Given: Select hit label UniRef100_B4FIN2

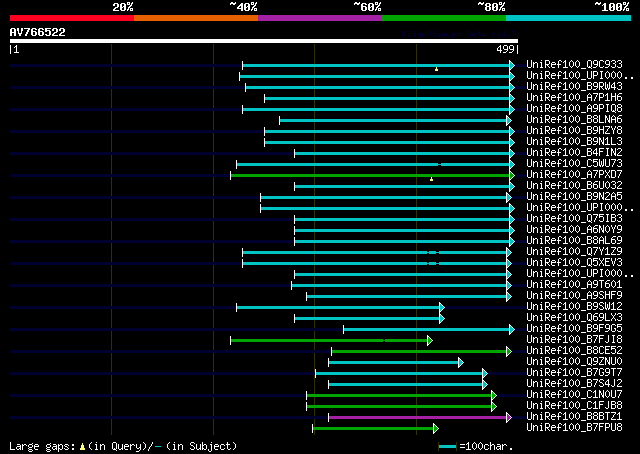Looking at the screenshot, I should 574,153.
